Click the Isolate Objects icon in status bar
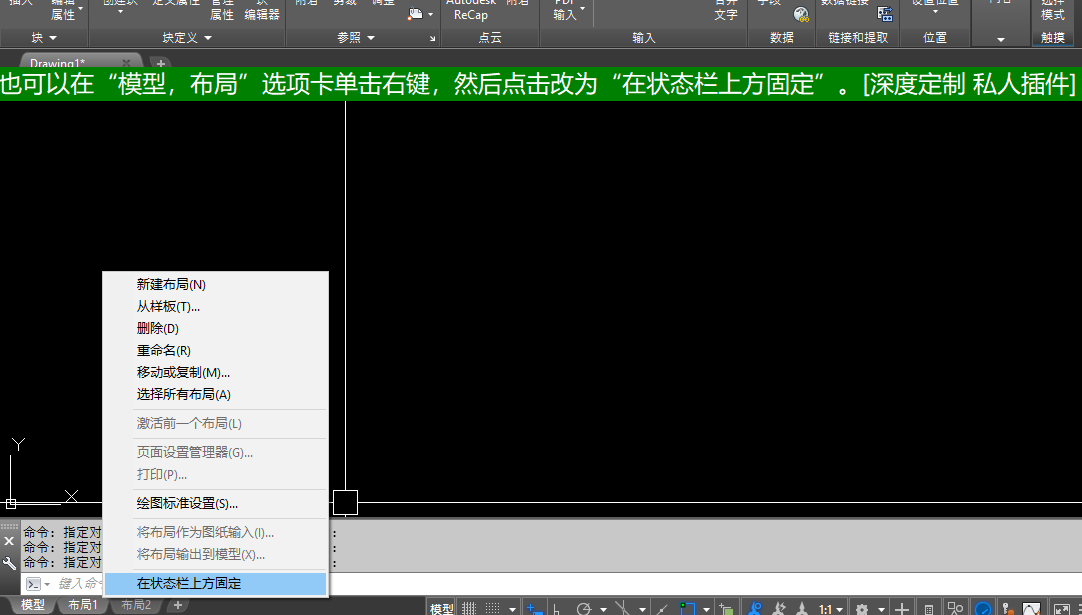1082x615 pixels. point(954,606)
